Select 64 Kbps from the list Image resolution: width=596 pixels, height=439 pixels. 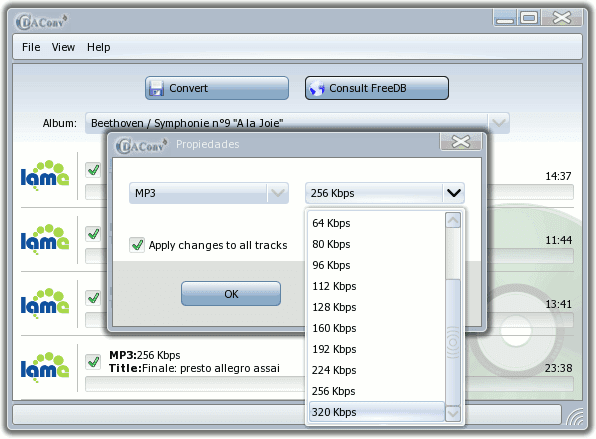click(377, 223)
